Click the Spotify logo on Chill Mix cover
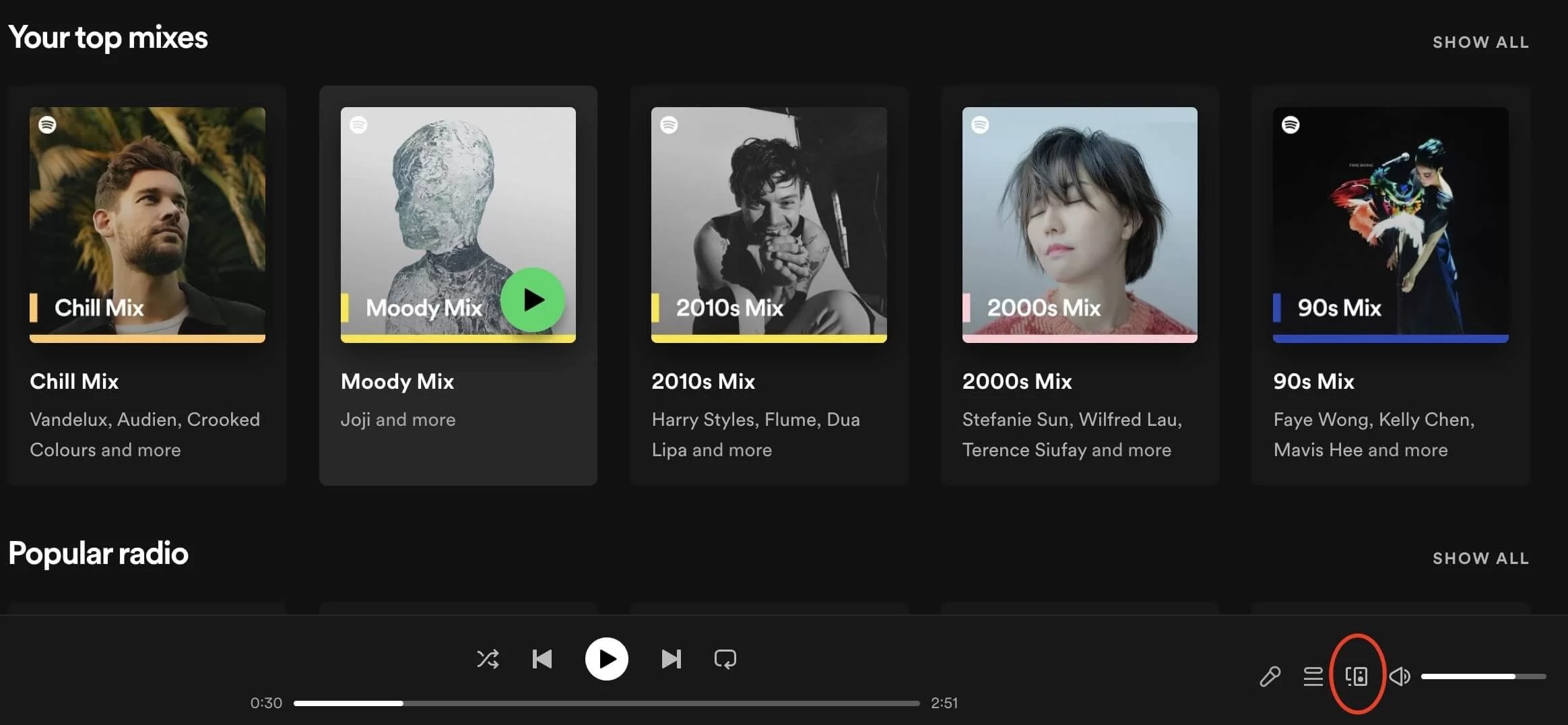Image resolution: width=1568 pixels, height=725 pixels. pos(48,124)
